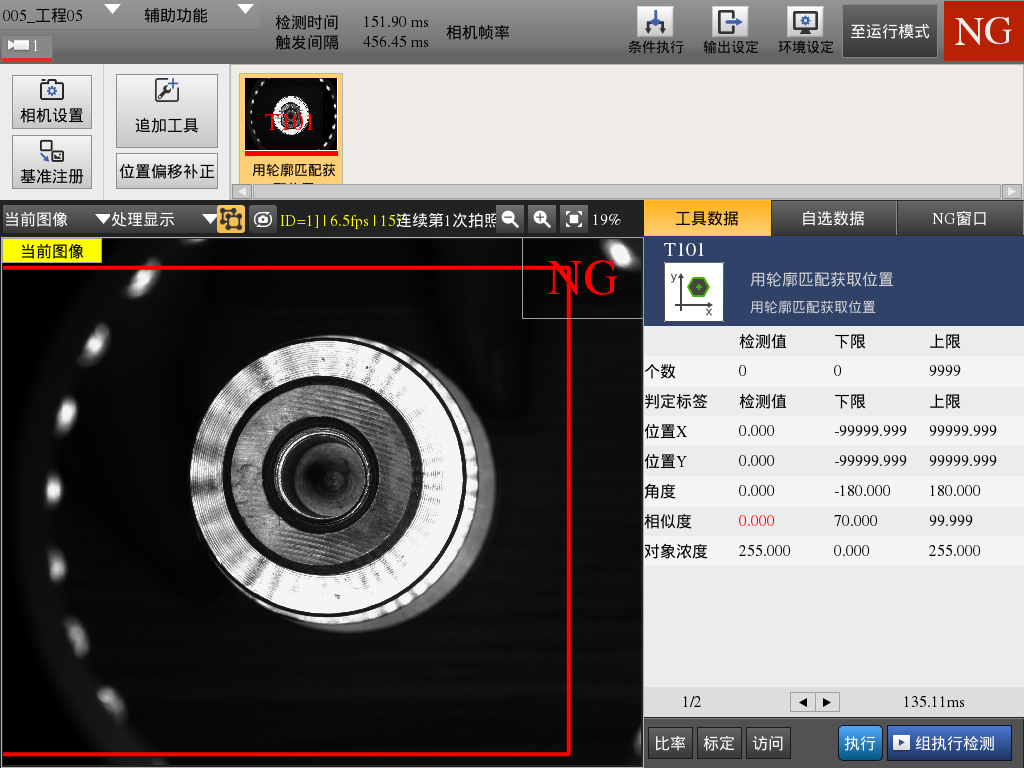Switch to the 自选数据 tab
1024x768 pixels.
(x=834, y=217)
